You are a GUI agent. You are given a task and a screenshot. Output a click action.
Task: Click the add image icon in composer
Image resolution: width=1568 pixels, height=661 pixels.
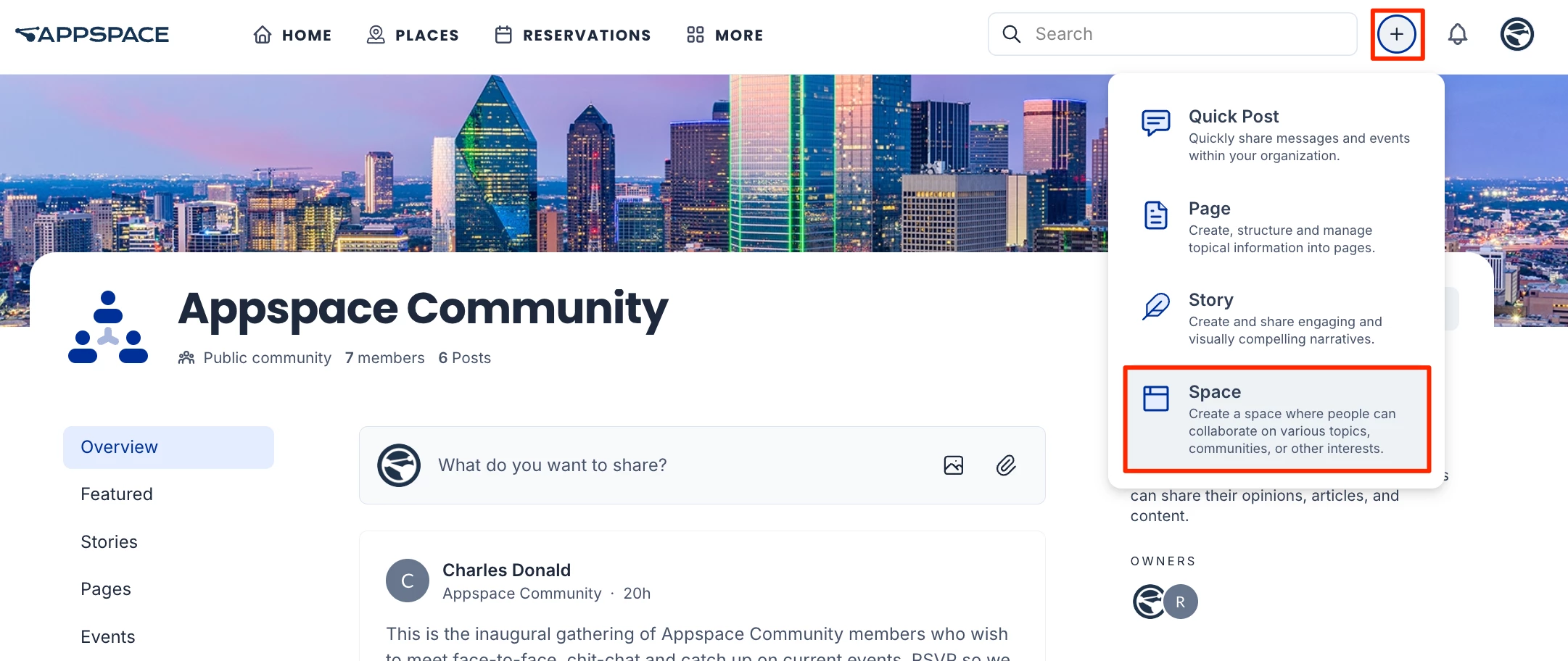[954, 465]
